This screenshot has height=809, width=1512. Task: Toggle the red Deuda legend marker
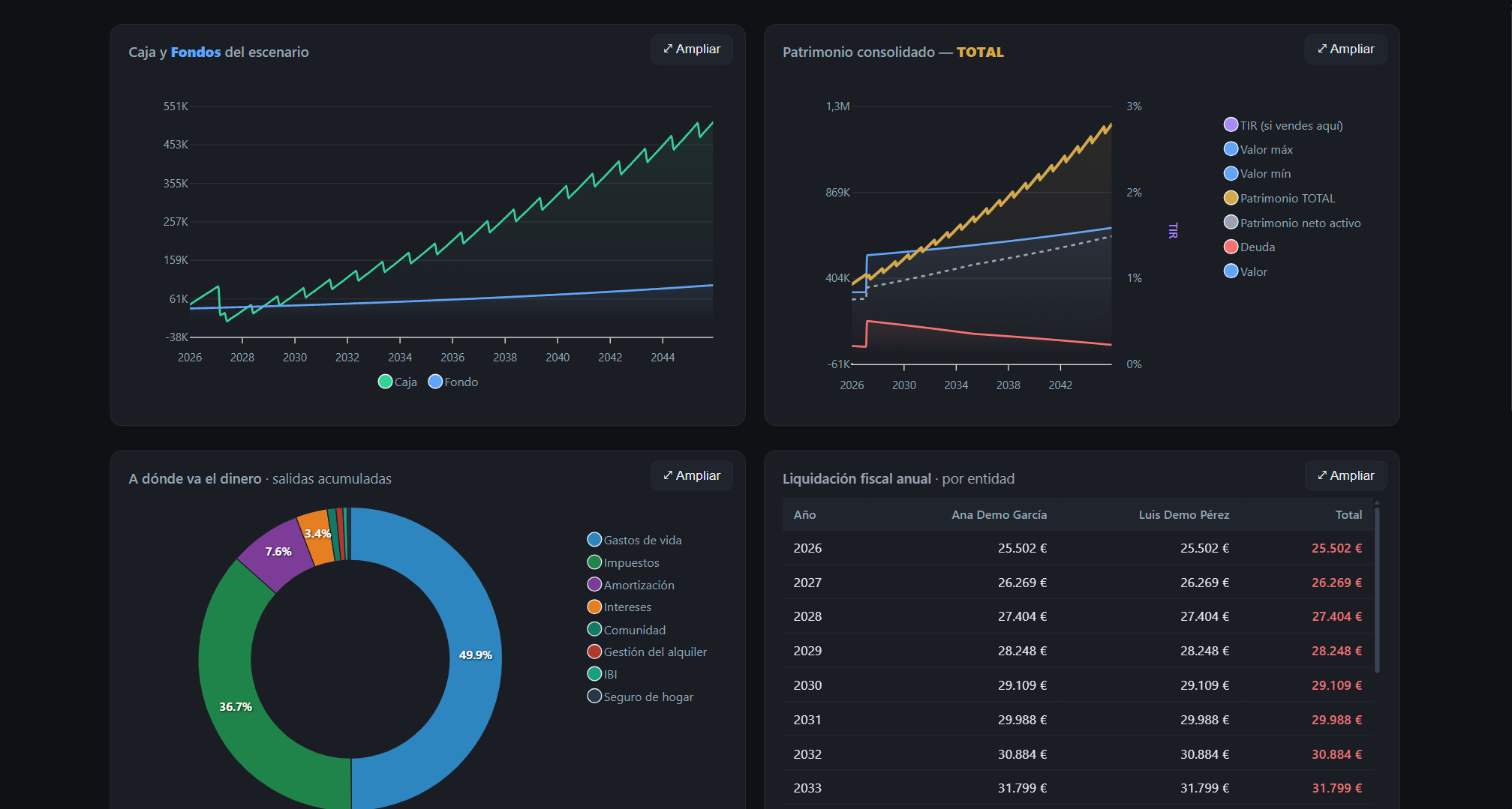coord(1231,247)
